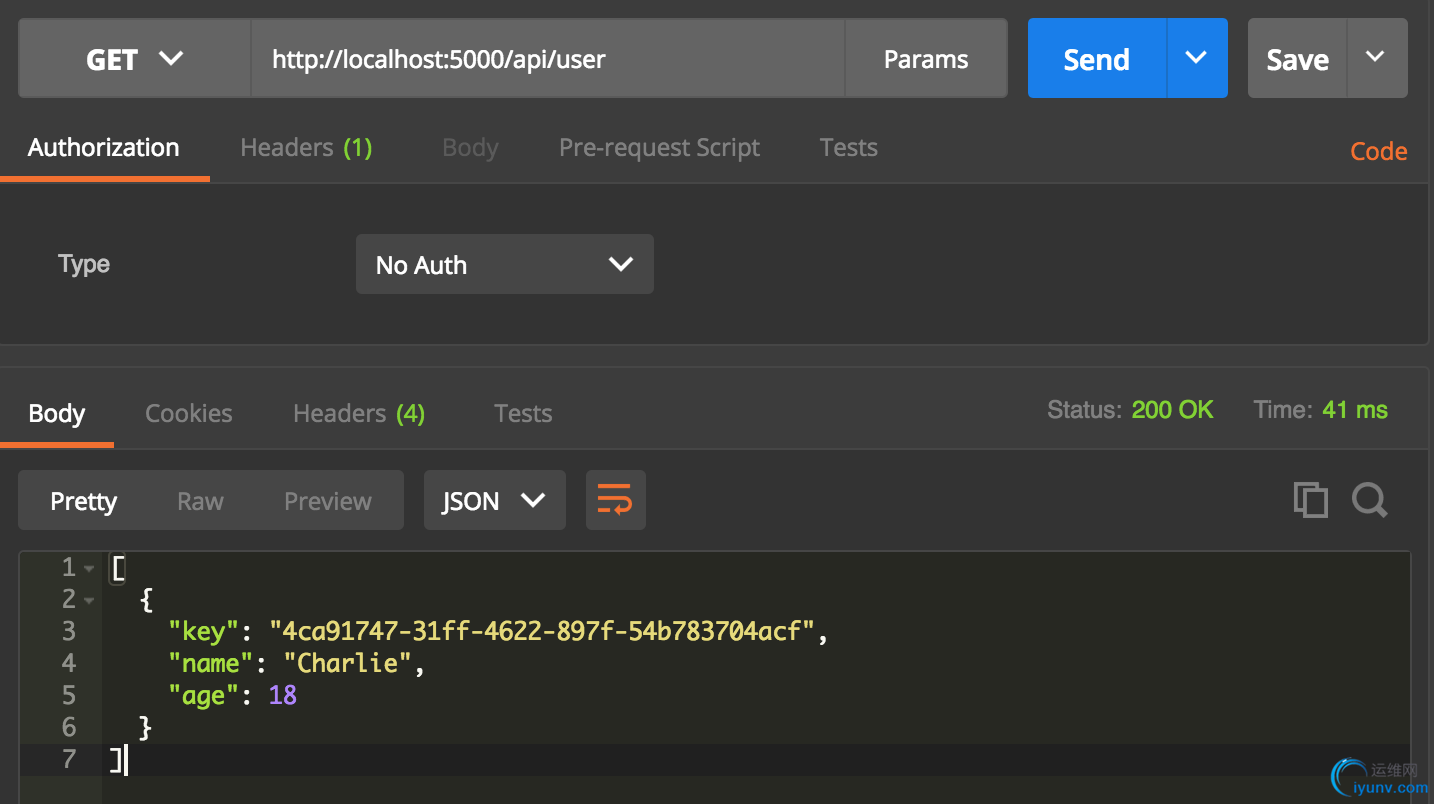
Task: Open the response Headers (4) tab
Action: point(358,414)
